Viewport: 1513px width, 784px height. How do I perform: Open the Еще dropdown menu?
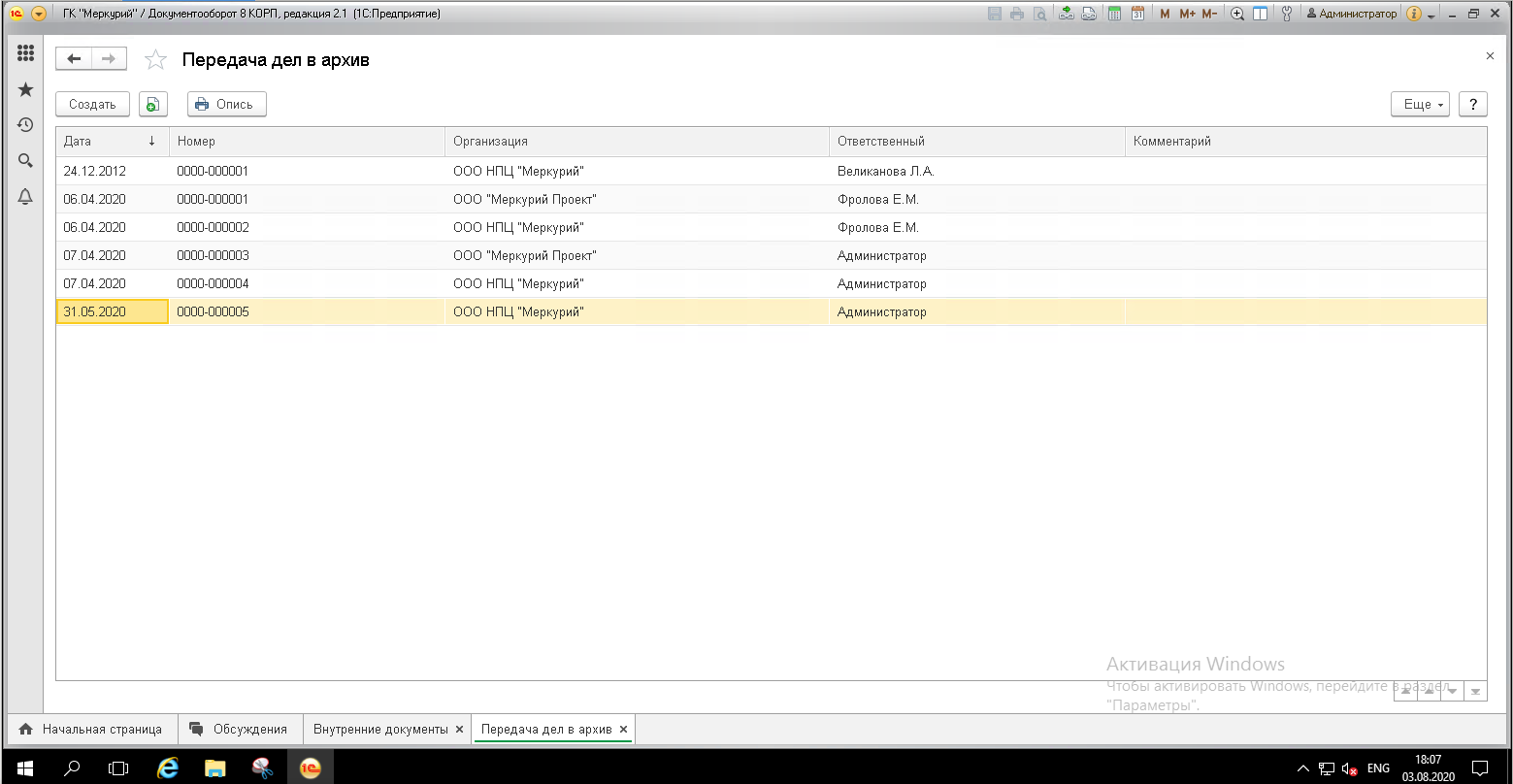click(x=1421, y=105)
